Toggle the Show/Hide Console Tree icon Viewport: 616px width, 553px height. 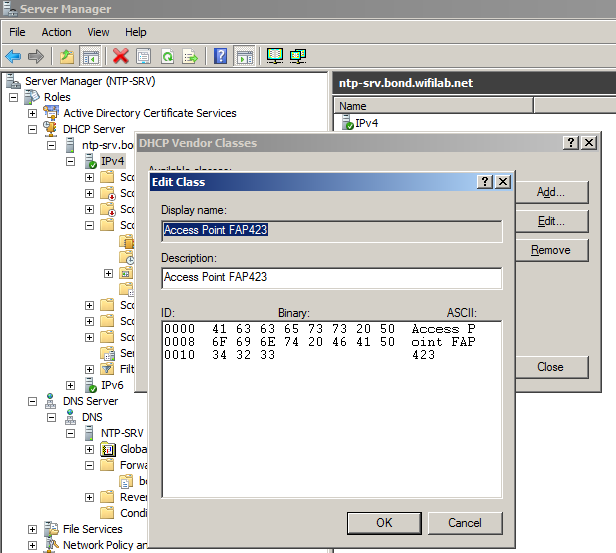coord(90,56)
